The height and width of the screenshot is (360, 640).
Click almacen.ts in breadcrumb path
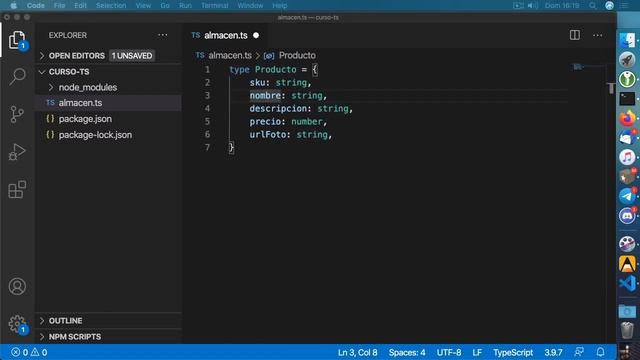coord(230,56)
